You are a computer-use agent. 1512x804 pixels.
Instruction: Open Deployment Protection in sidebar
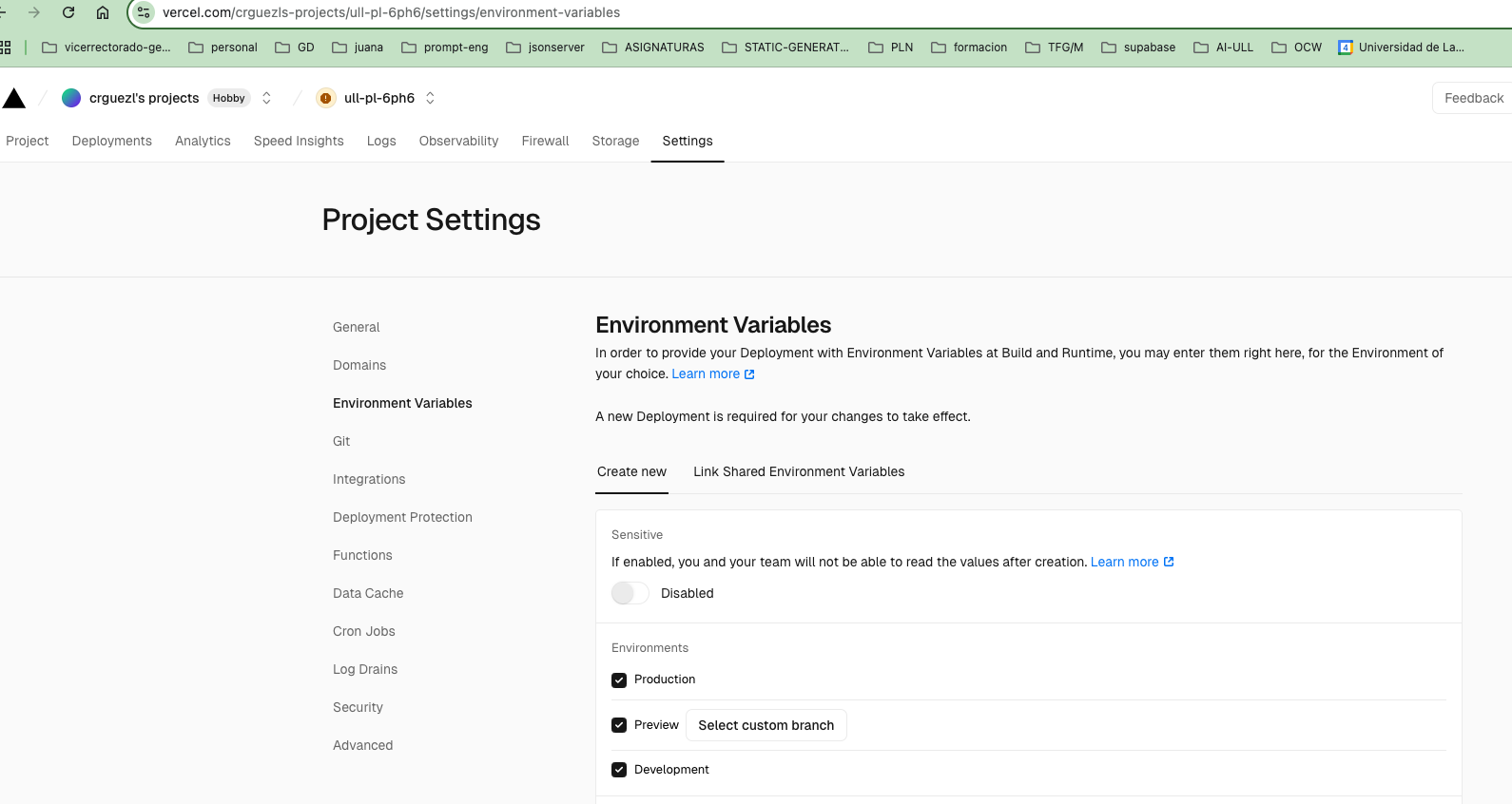(x=402, y=517)
